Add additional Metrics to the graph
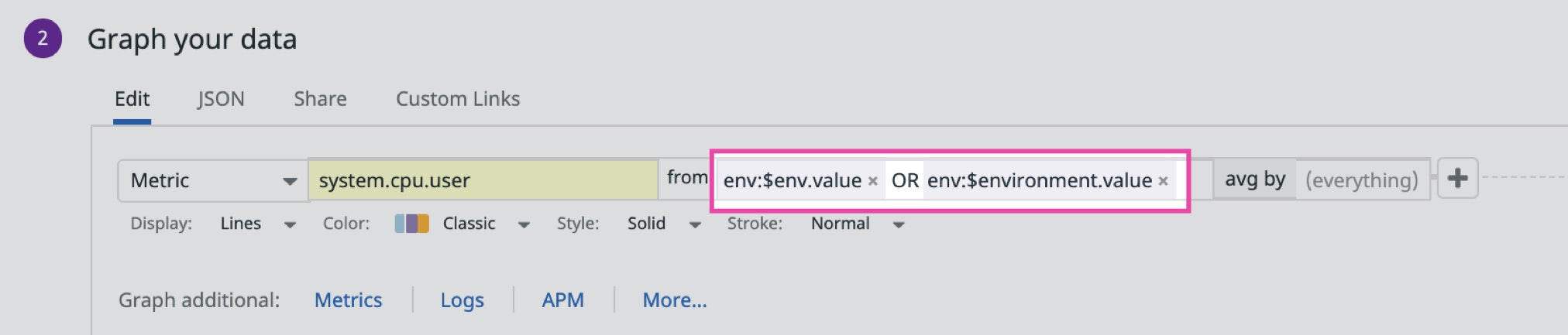The width and height of the screenshot is (1568, 335). (348, 300)
